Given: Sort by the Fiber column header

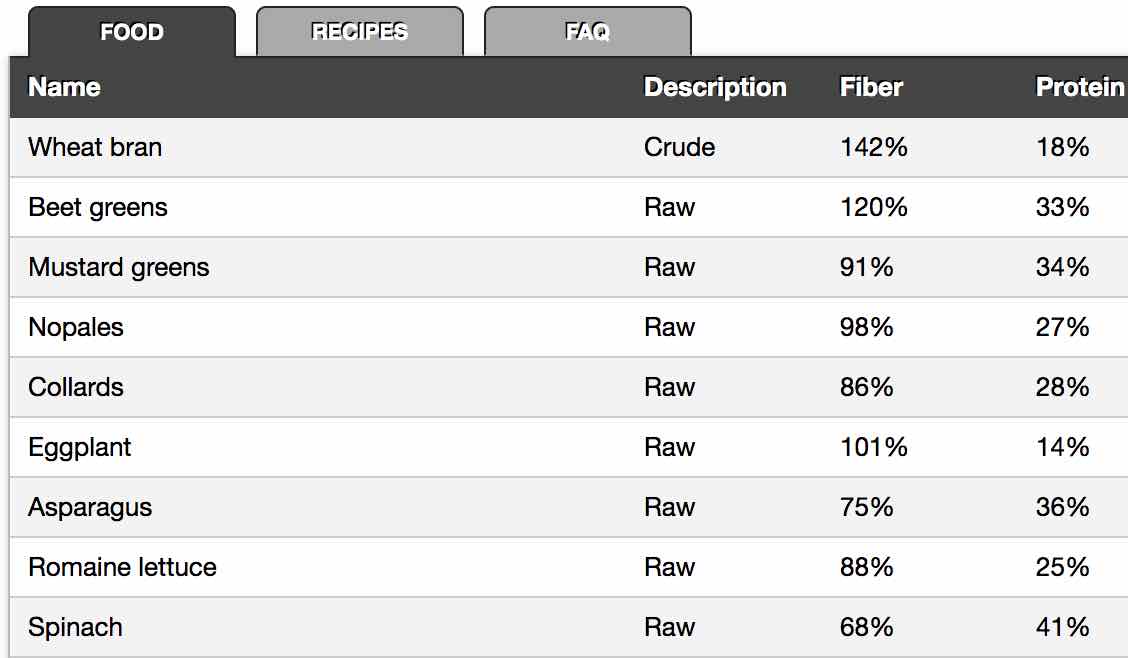Looking at the screenshot, I should click(x=871, y=87).
